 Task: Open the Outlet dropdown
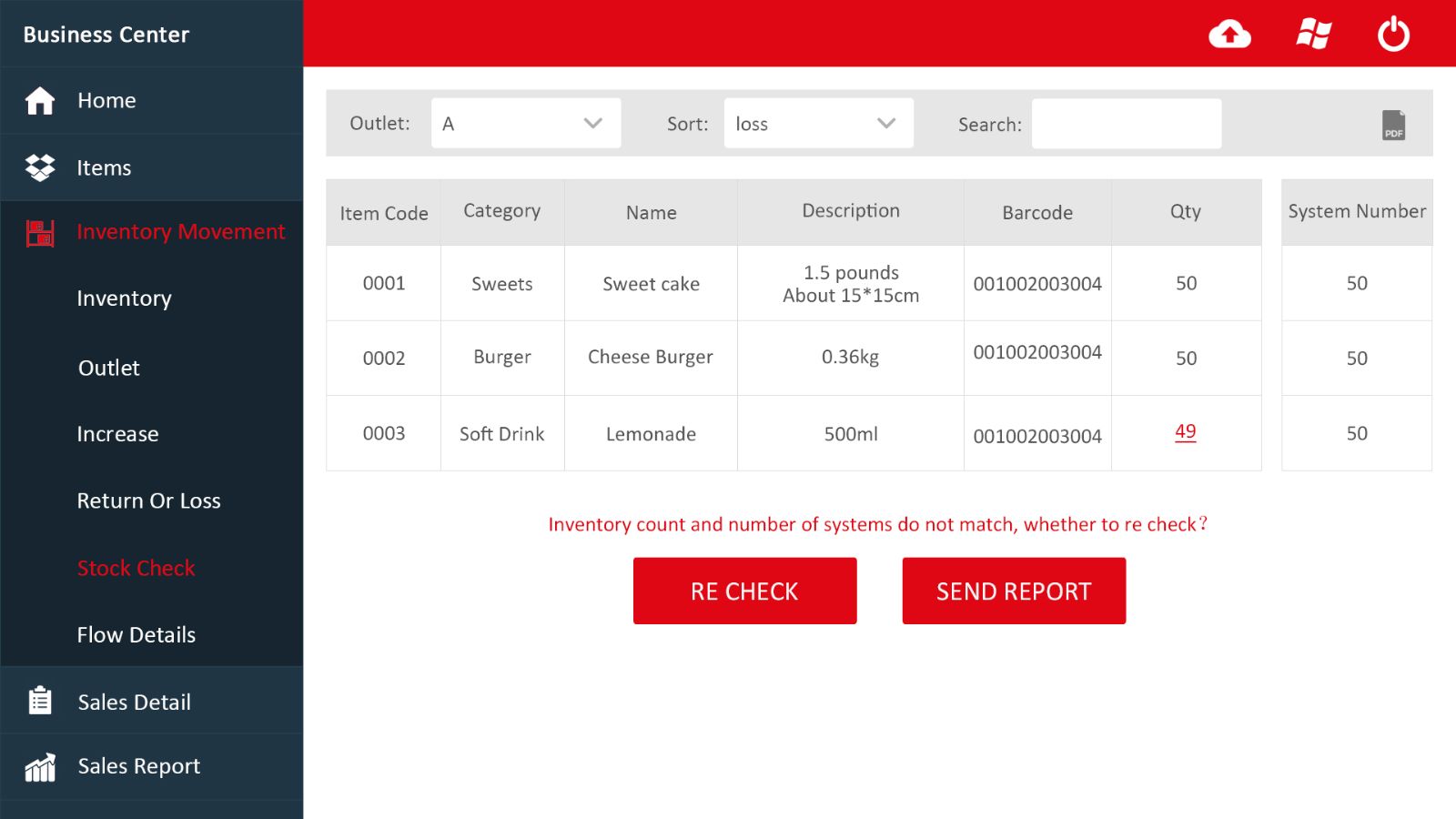(526, 124)
